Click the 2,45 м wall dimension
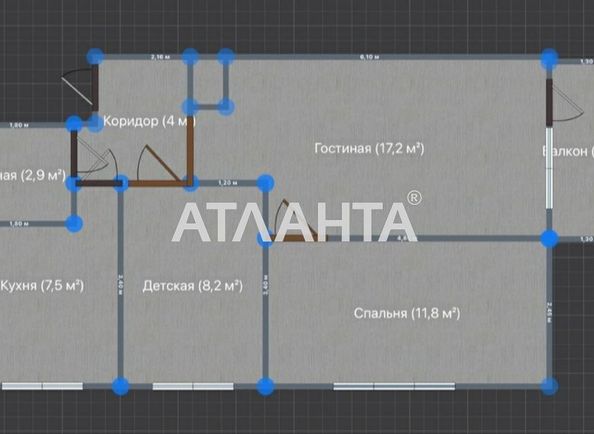This screenshot has height=434, width=594. pos(549,312)
